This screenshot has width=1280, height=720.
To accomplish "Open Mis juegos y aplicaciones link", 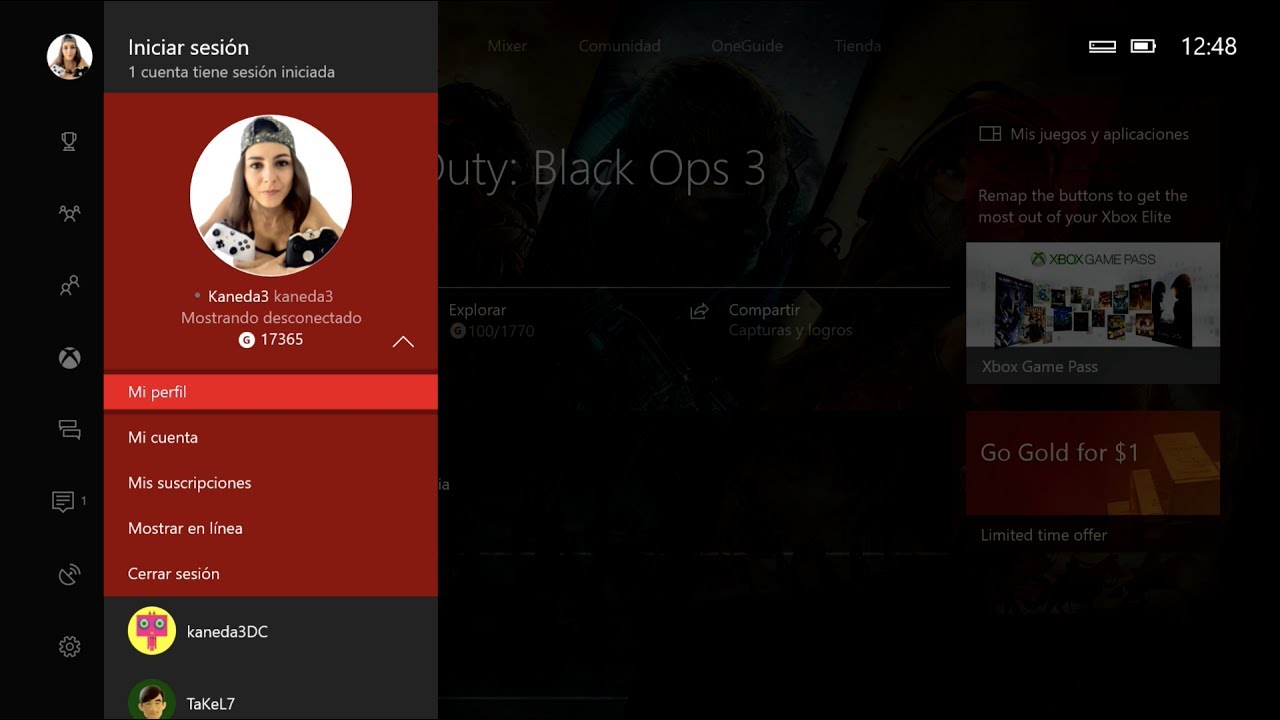I will click(1084, 134).
